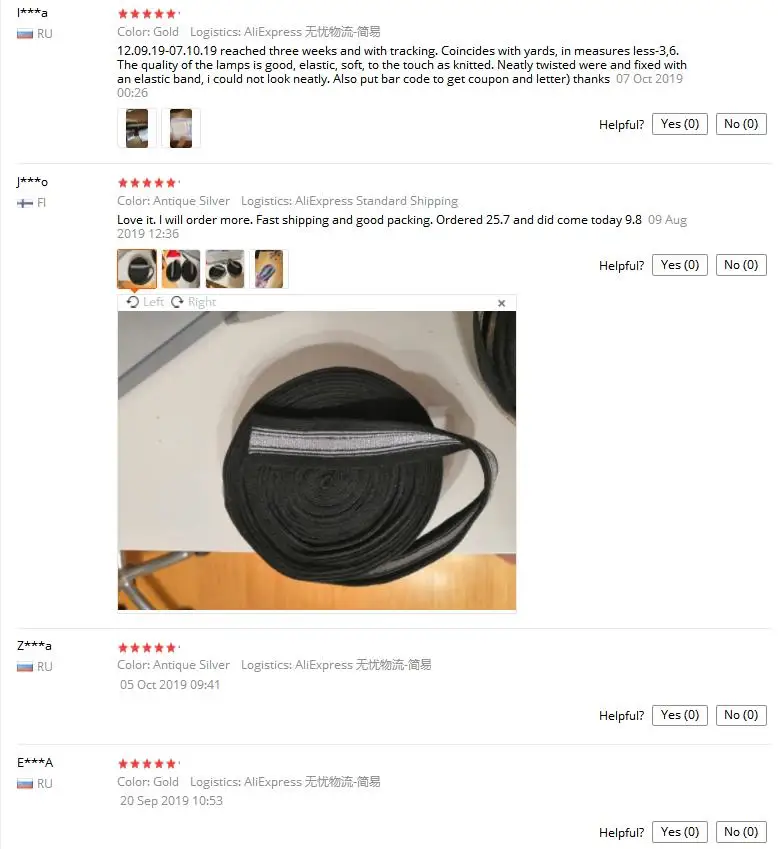The image size is (778, 849).
Task: Click the Finland flag beside J***o
Action: click(x=25, y=203)
